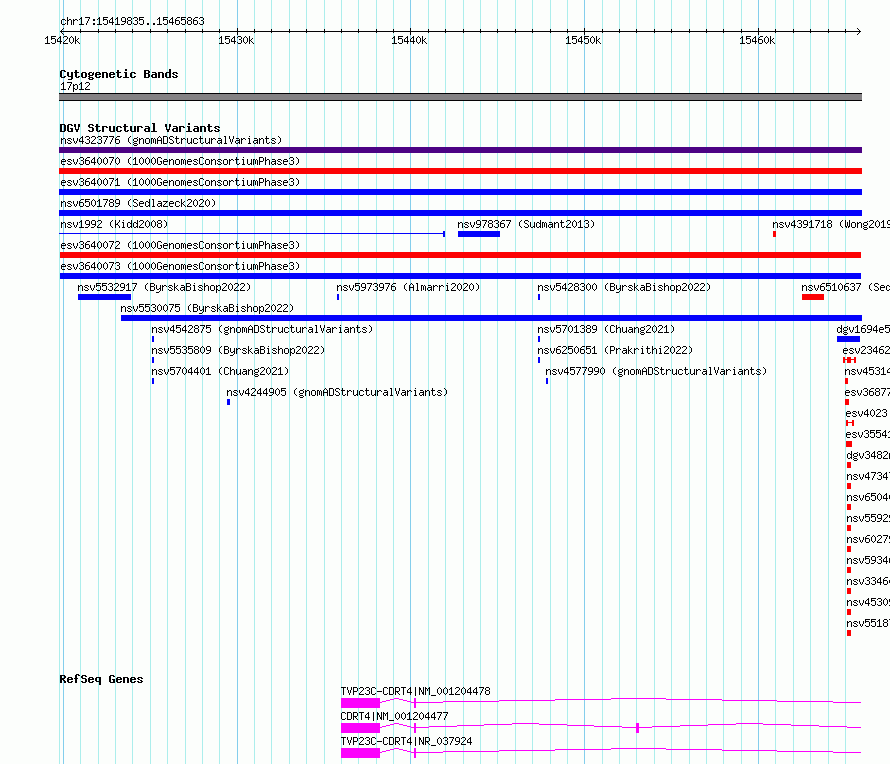Select the red bar under esv3640070
The image size is (890, 764).
point(460,171)
